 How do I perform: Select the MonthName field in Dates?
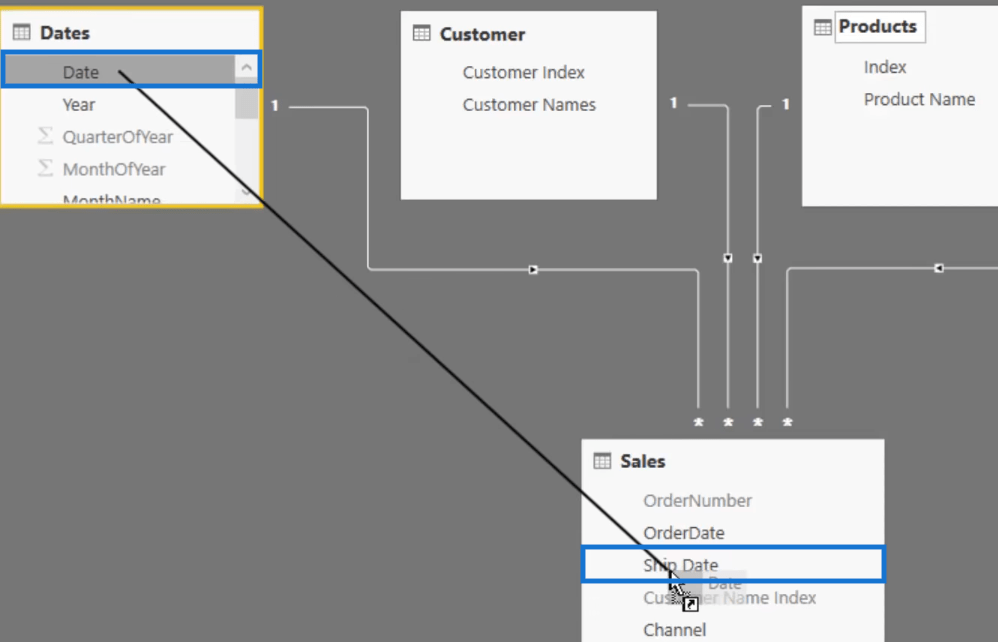click(111, 200)
